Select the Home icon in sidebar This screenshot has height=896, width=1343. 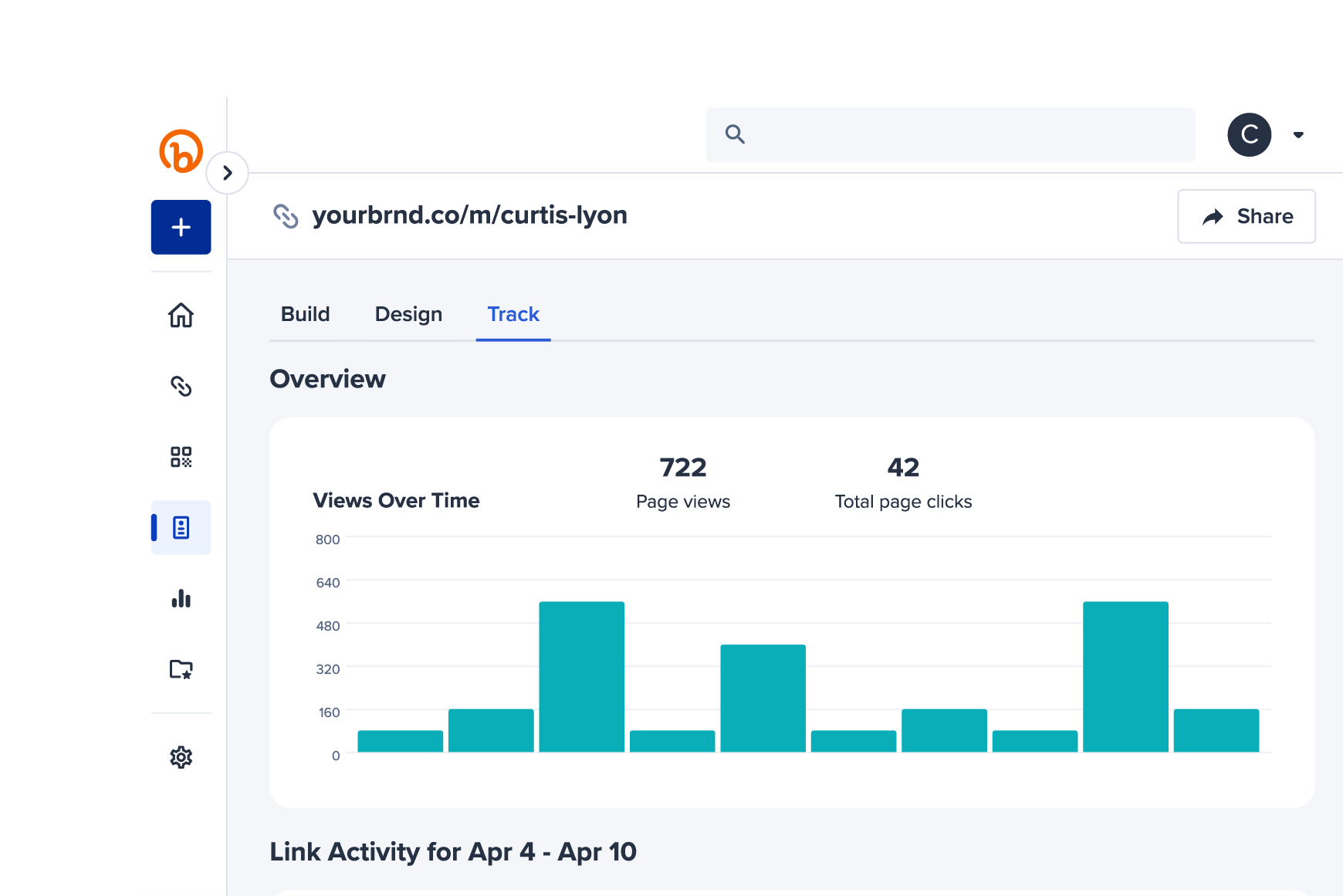click(x=181, y=316)
